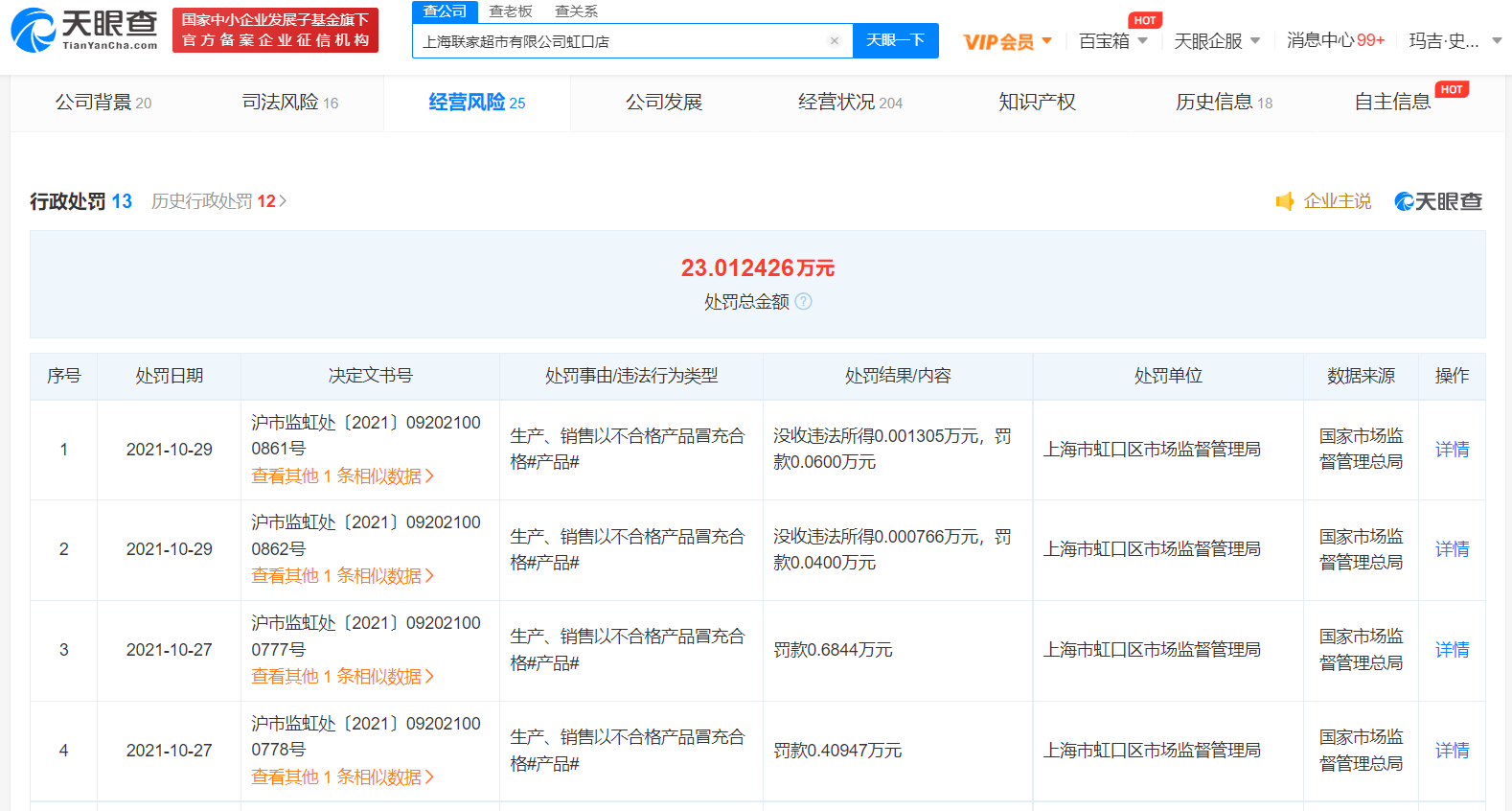Click the HOT badge on 自主信息
This screenshot has height=811, width=1512.
click(1452, 89)
